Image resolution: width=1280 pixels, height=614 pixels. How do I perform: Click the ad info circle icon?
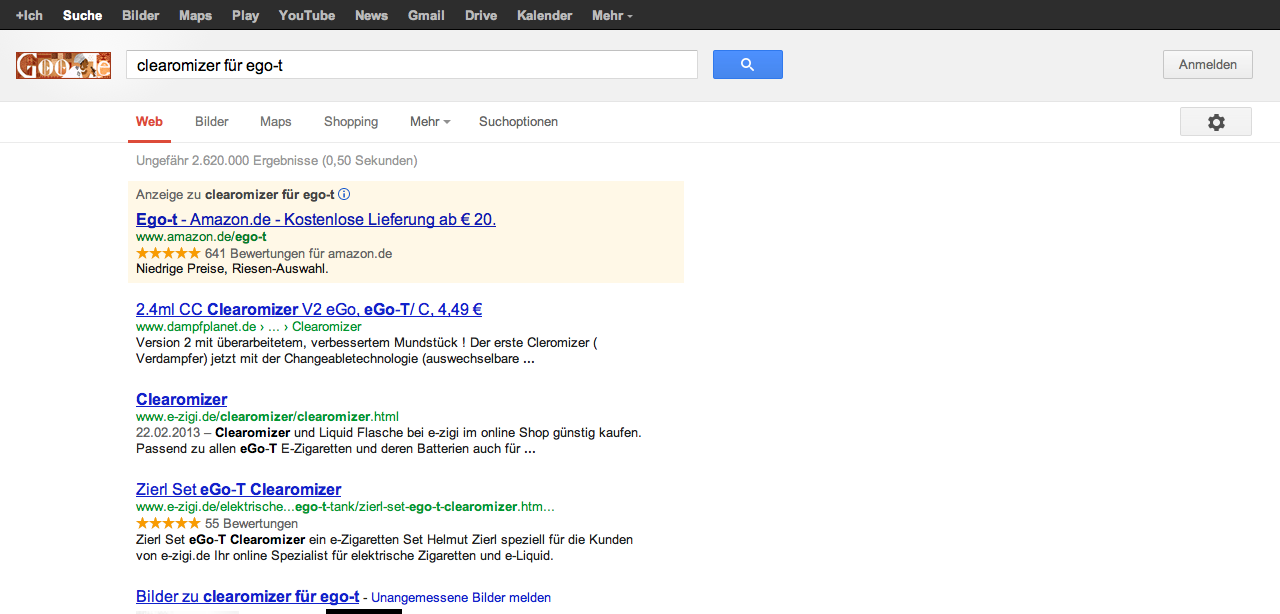(x=344, y=194)
